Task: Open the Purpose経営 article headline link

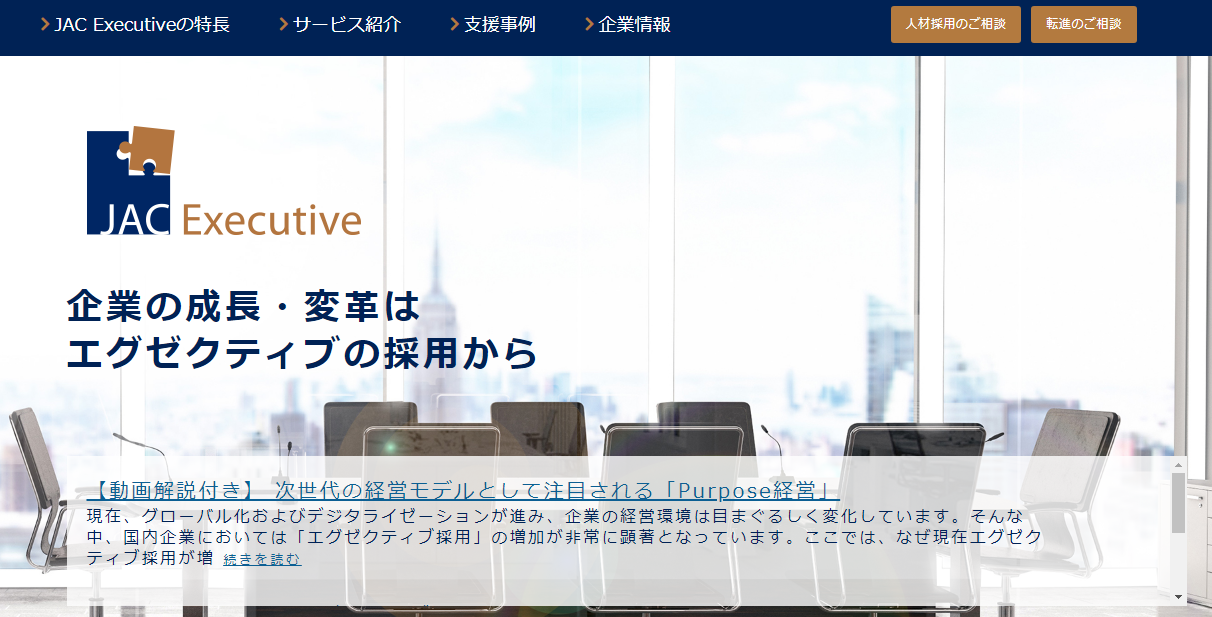Action: pyautogui.click(x=463, y=491)
